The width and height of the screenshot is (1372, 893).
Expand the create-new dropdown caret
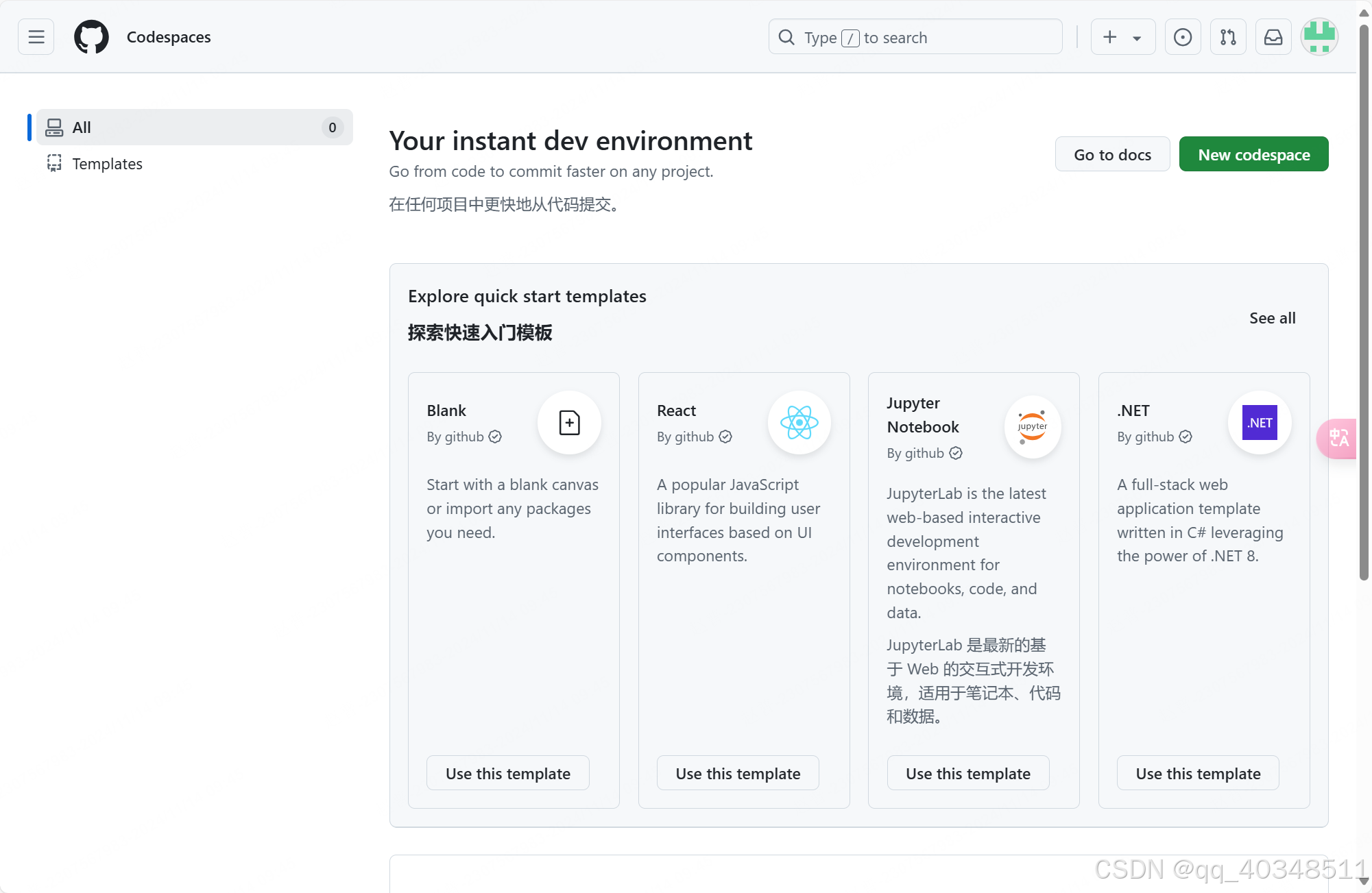click(1137, 38)
